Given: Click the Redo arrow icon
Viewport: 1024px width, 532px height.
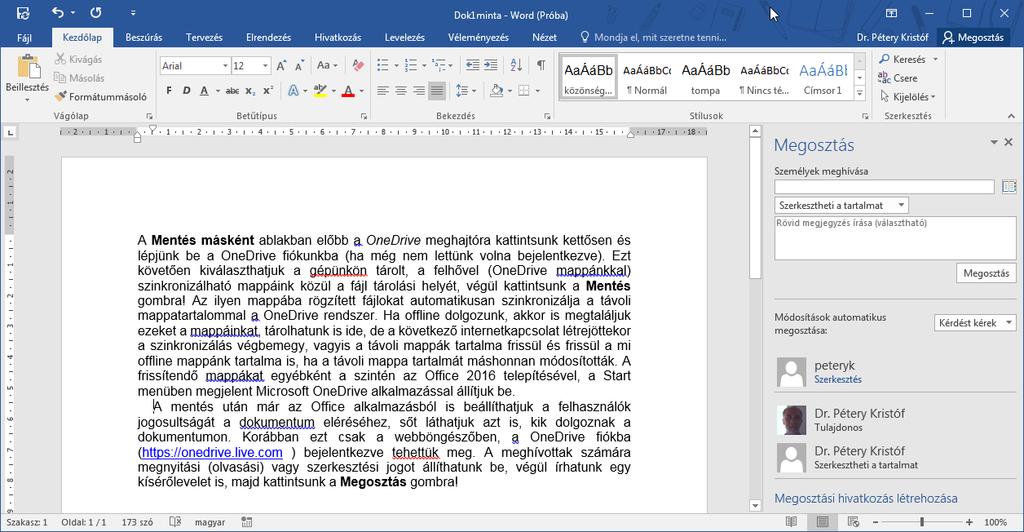Looking at the screenshot, I should pos(96,13).
